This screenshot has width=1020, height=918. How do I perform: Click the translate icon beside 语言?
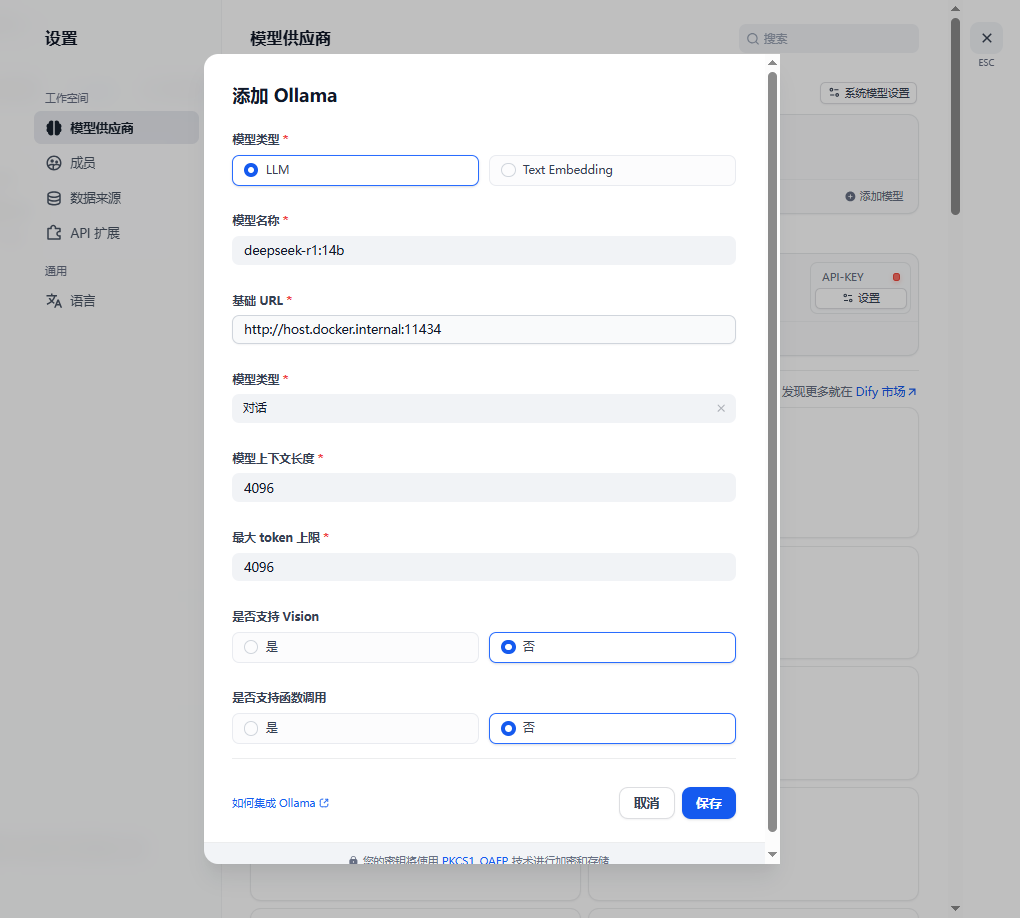(x=54, y=301)
